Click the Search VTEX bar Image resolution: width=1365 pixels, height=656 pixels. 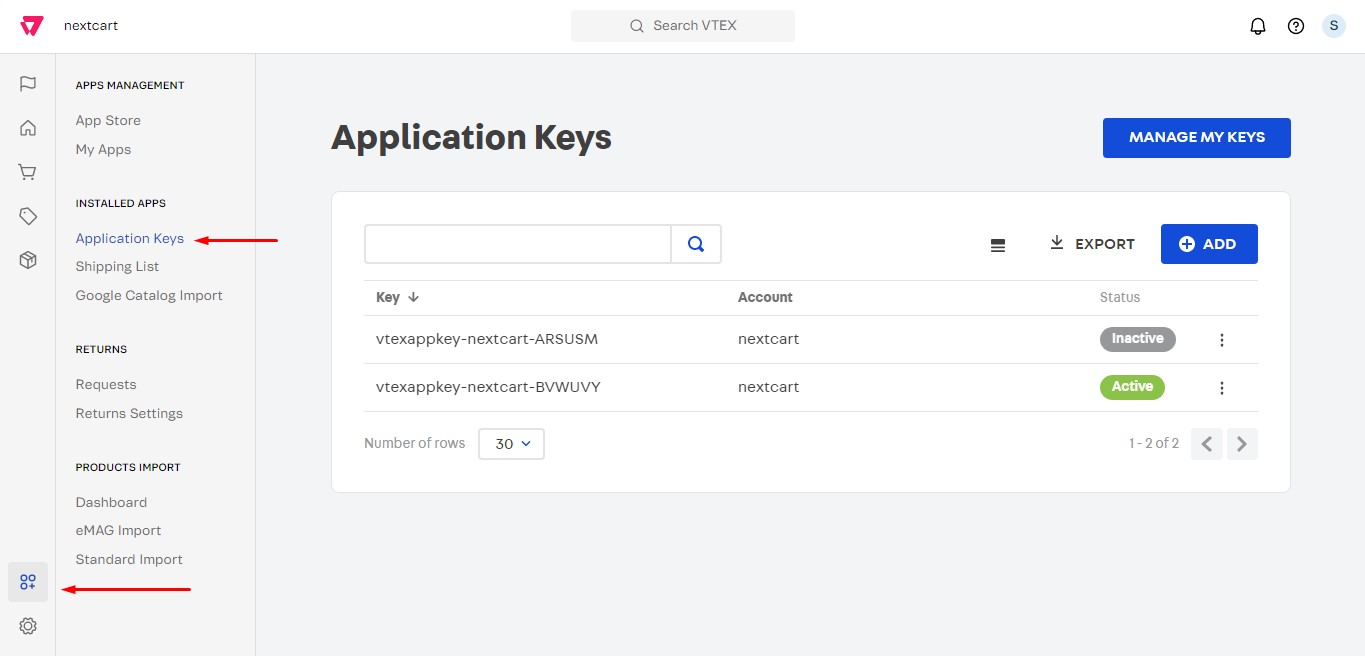[x=683, y=26]
